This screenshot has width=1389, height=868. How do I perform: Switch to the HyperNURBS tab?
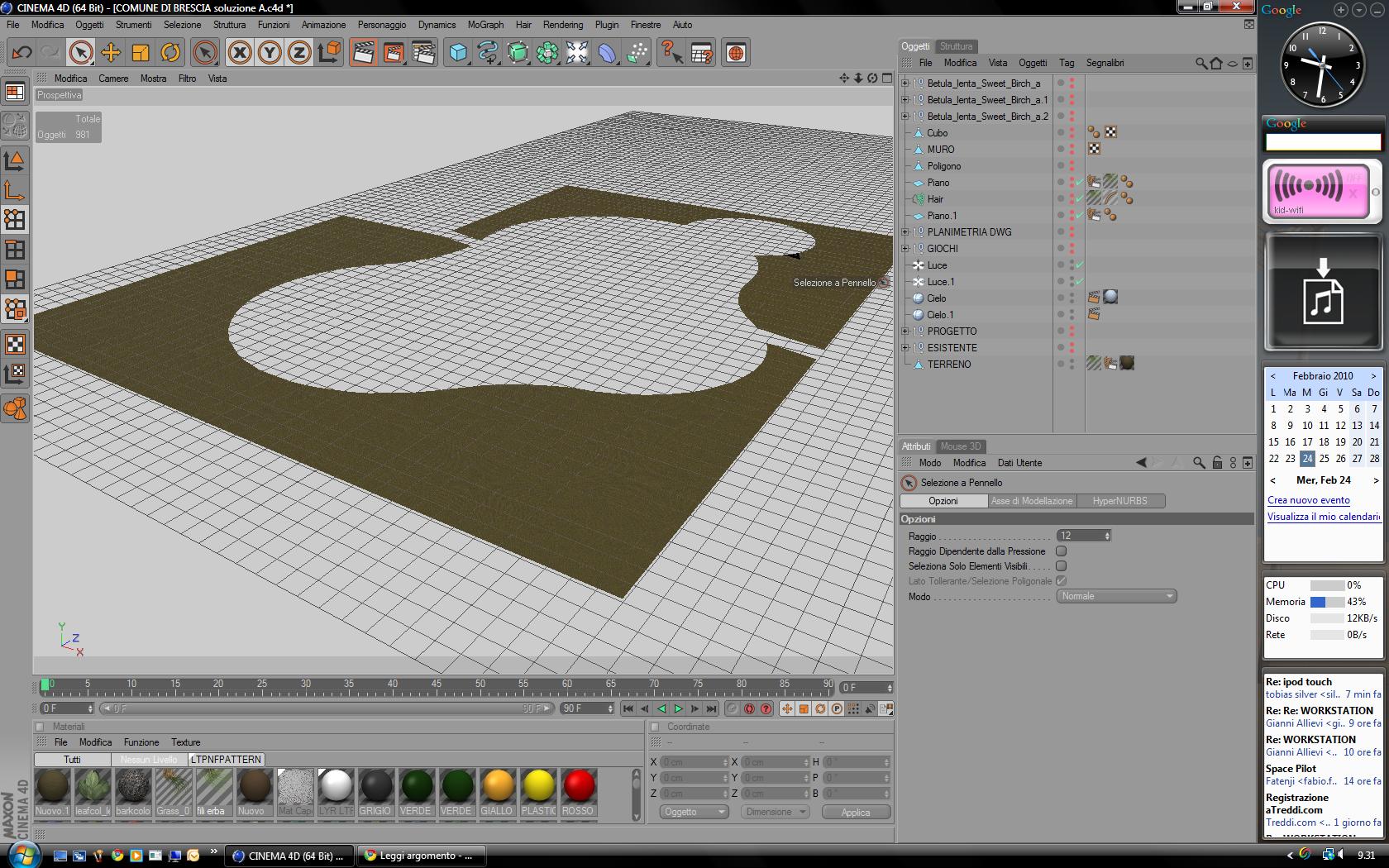click(1119, 501)
